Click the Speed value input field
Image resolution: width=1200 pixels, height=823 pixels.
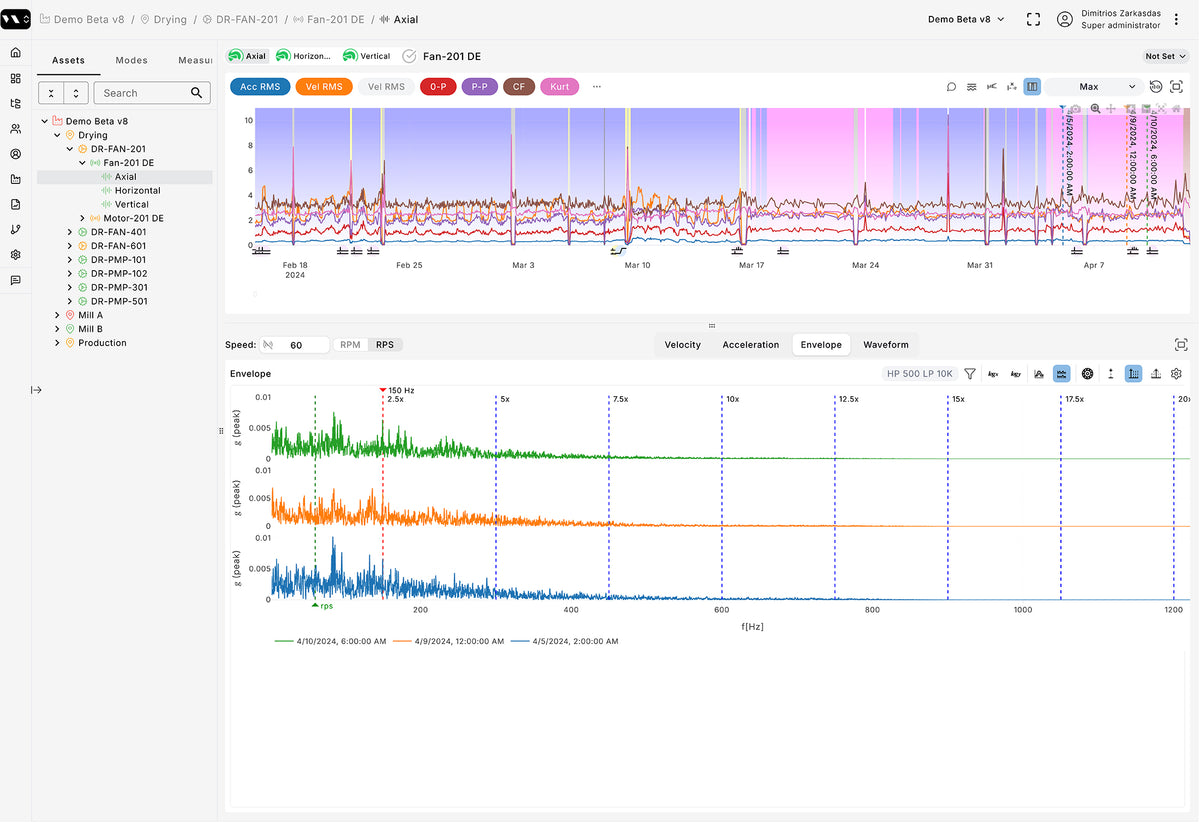(x=295, y=345)
